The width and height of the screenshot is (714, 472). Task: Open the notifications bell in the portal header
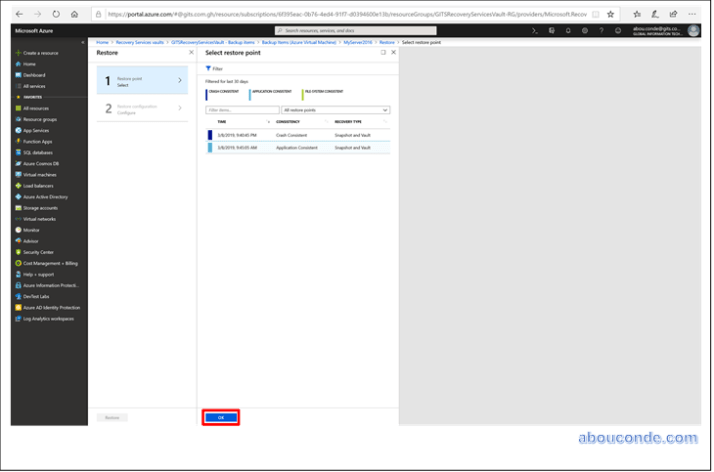pyautogui.click(x=568, y=31)
